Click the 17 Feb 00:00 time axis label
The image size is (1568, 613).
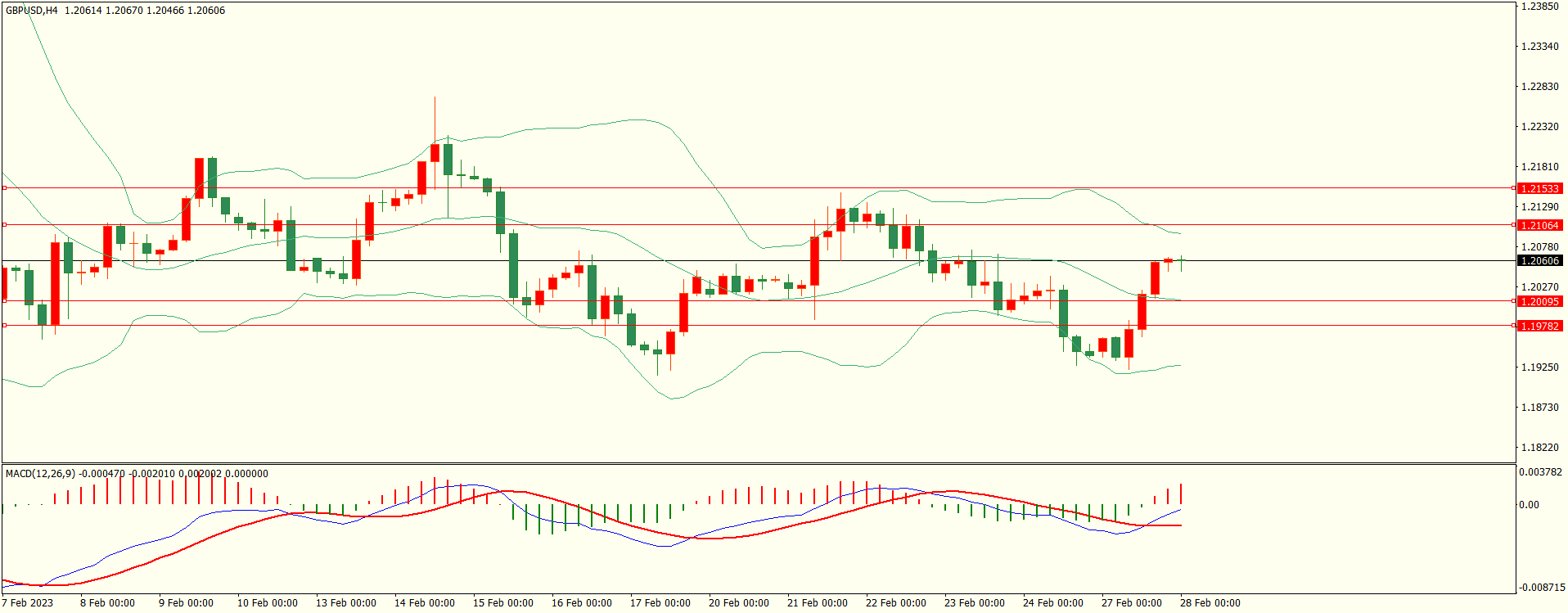[660, 603]
